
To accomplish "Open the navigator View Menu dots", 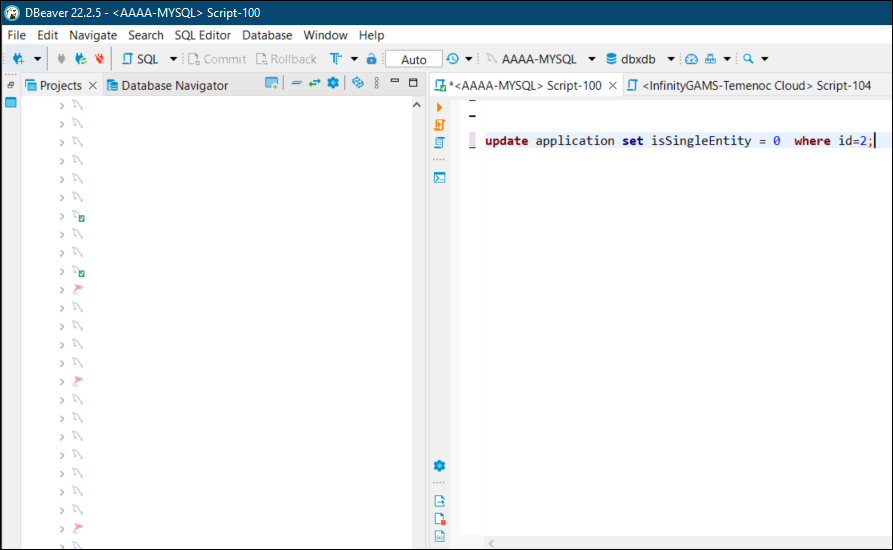I will (376, 83).
